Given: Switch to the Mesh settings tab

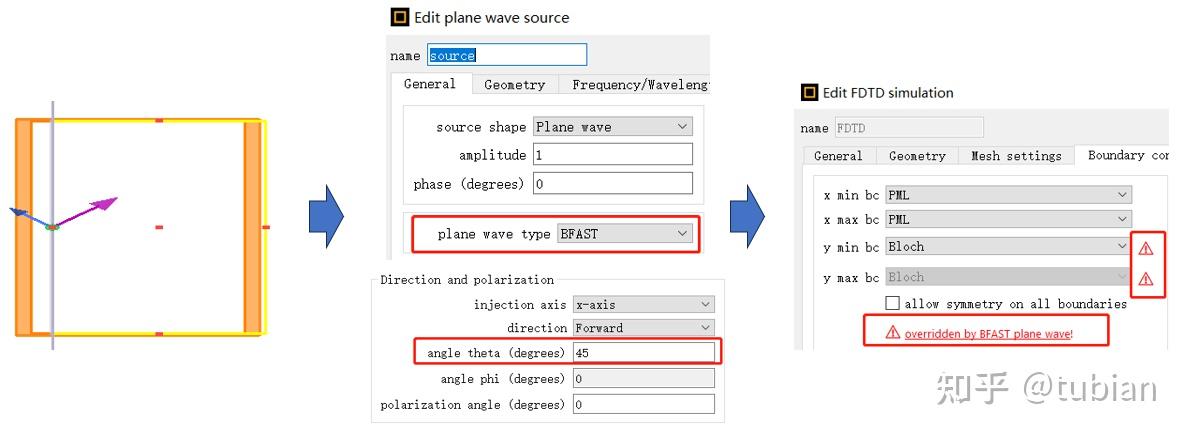Looking at the screenshot, I should coord(1016,156).
